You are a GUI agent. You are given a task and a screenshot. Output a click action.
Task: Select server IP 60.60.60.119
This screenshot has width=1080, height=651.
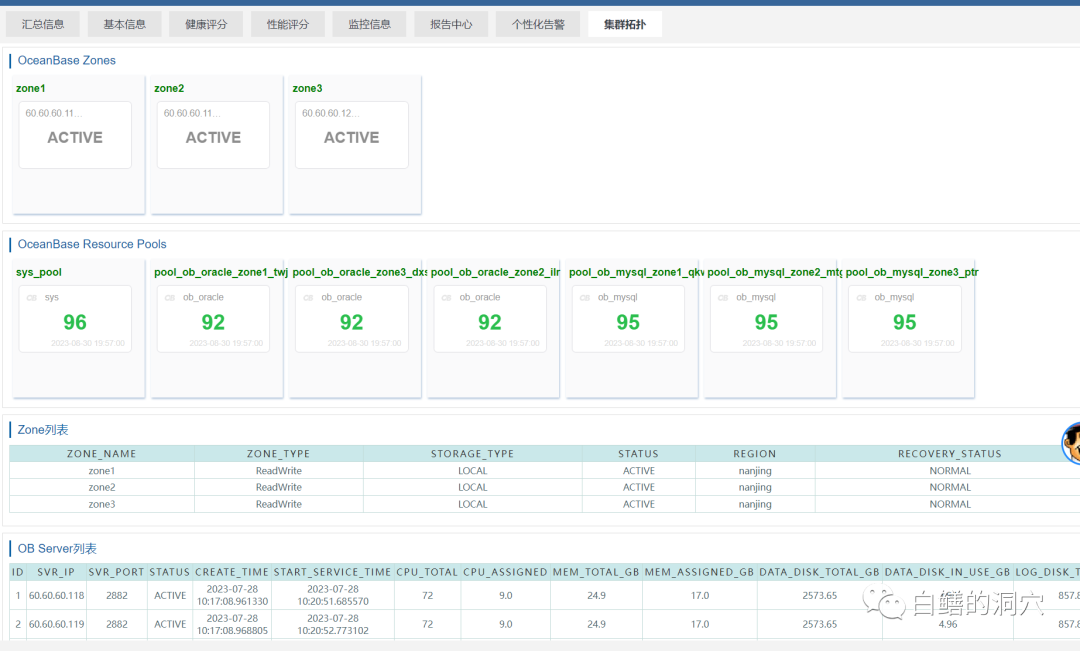(x=56, y=624)
